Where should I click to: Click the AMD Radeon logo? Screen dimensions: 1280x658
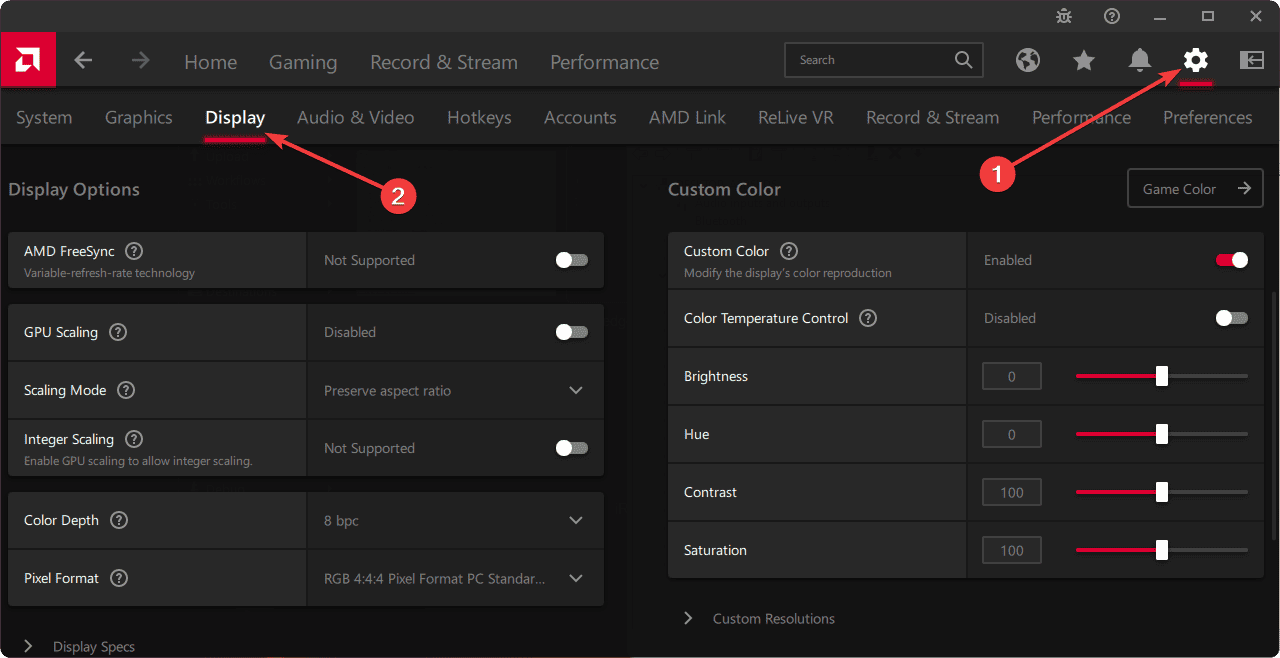tap(27, 60)
